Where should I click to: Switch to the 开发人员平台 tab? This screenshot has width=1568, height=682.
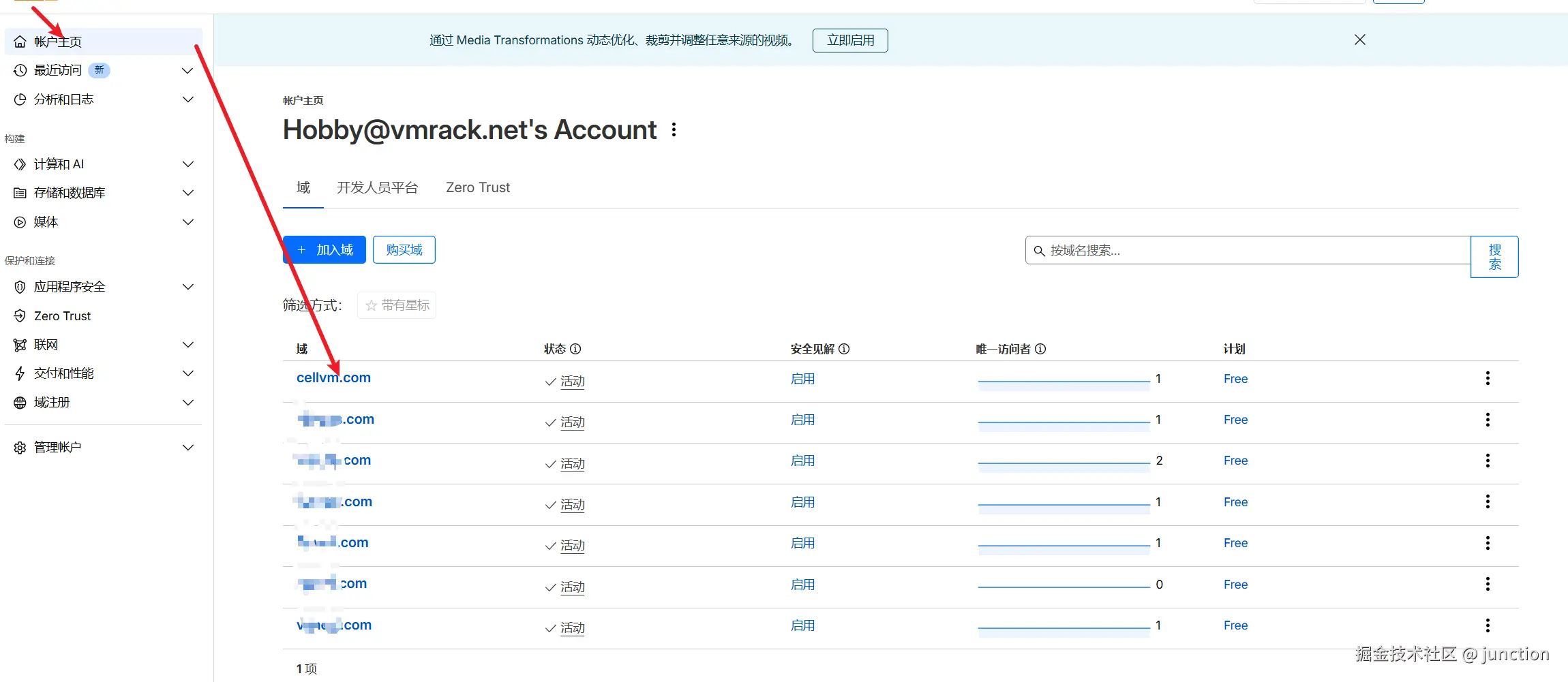coord(378,187)
